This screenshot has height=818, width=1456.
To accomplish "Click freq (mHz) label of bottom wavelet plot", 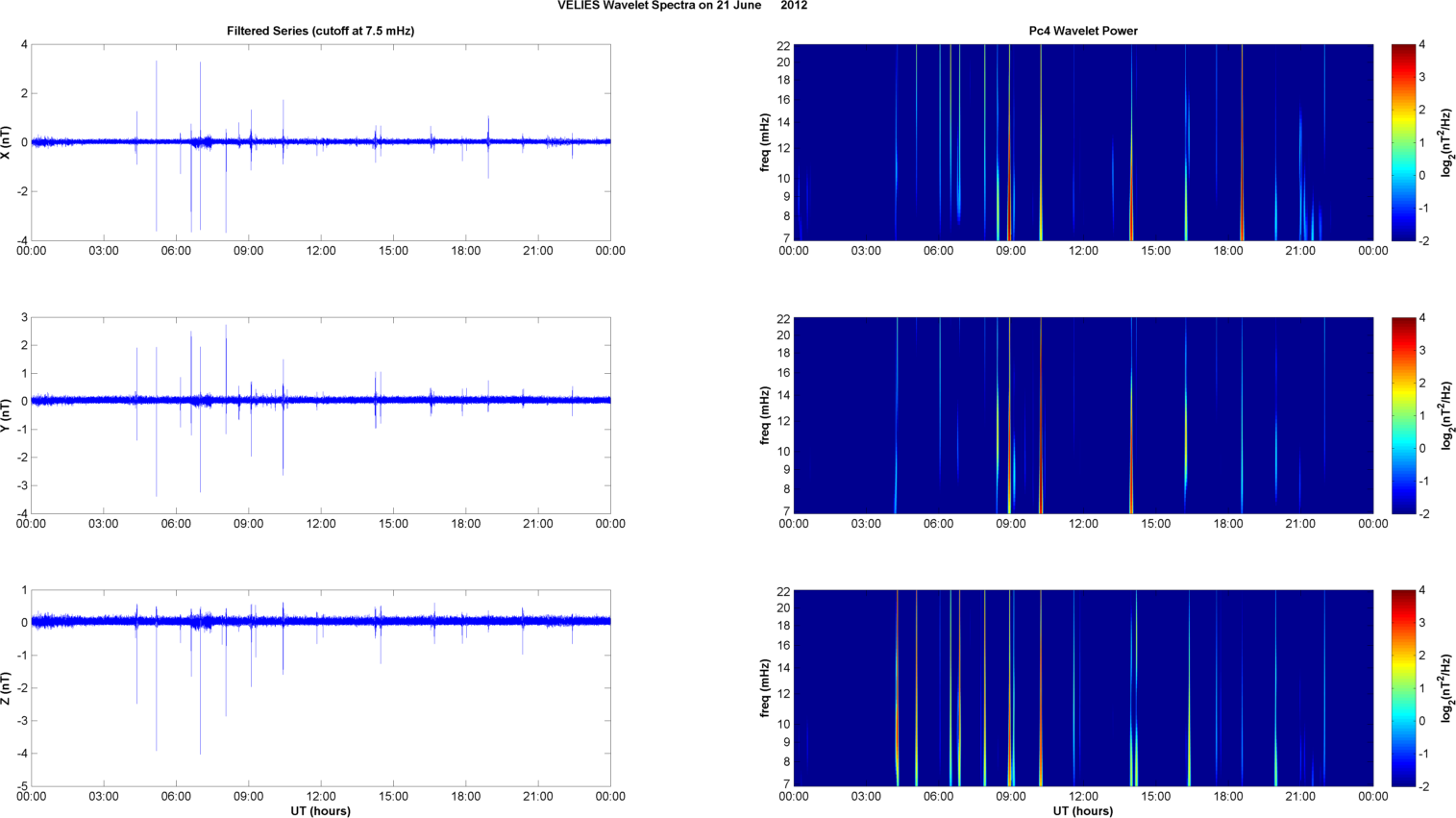I will coord(765,688).
